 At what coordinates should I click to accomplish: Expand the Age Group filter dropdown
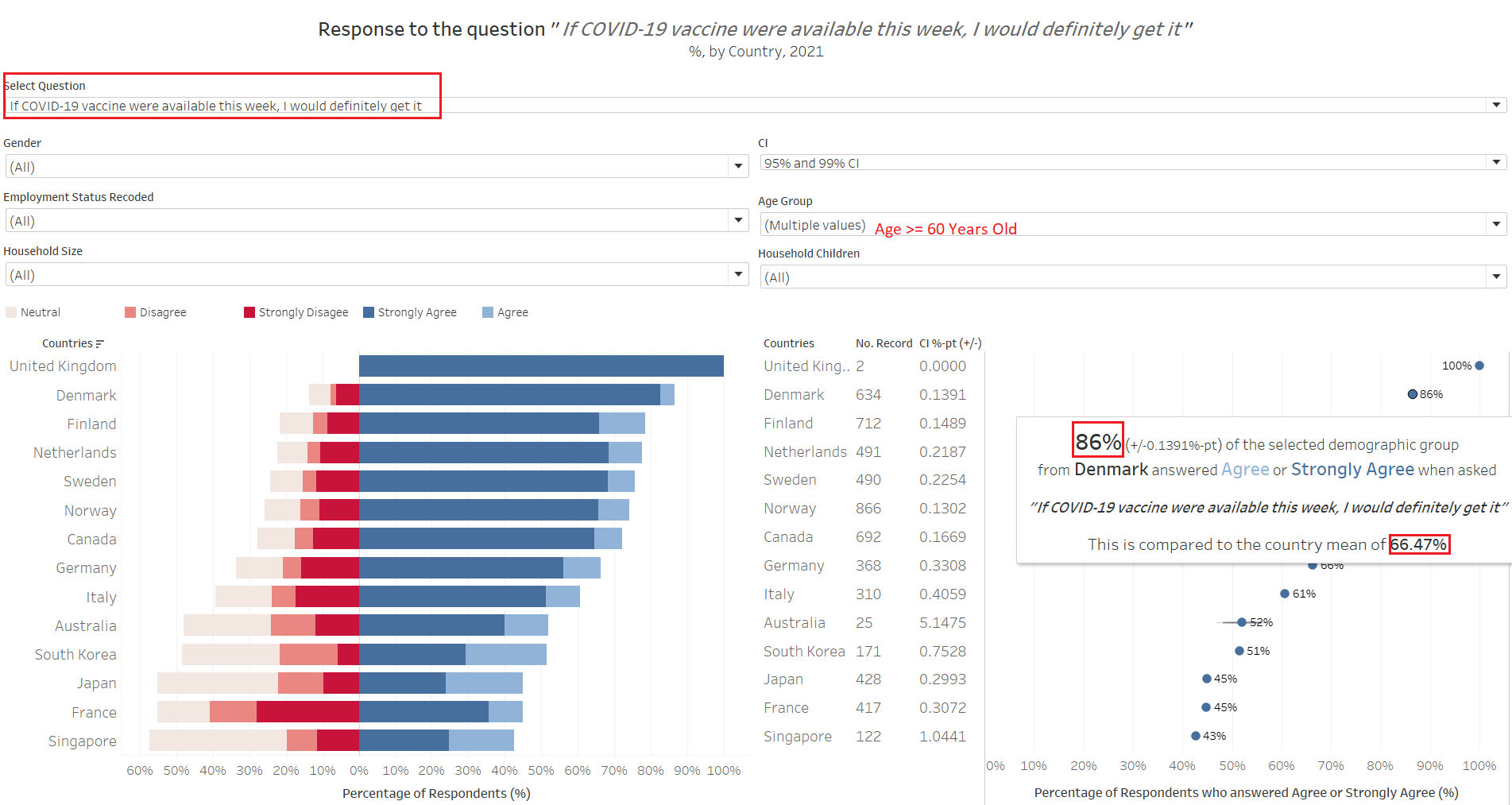1496,224
